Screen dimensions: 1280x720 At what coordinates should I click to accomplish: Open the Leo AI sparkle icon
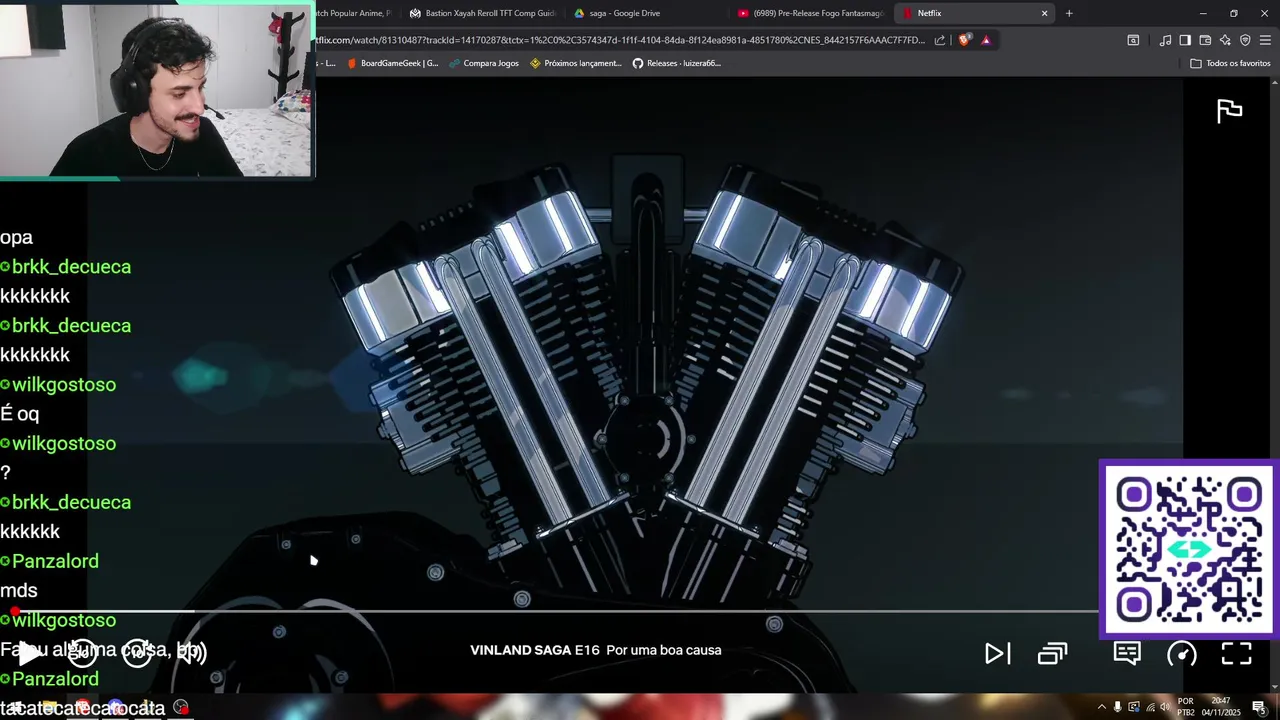pos(1225,40)
